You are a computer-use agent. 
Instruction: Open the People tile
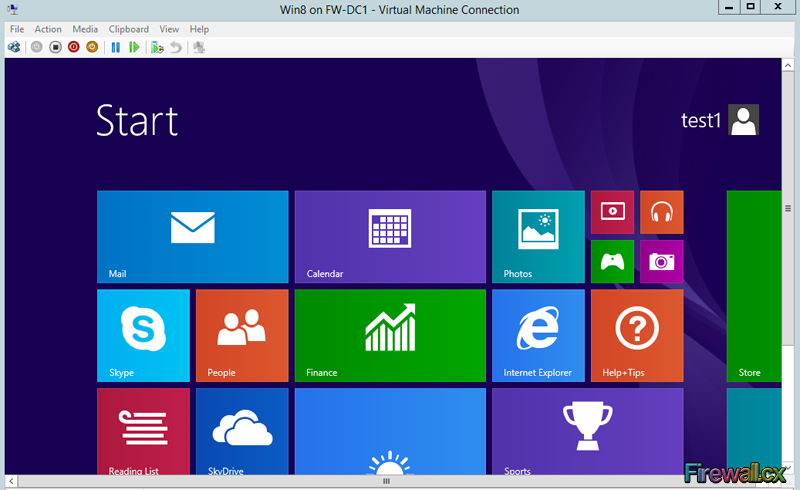point(242,335)
